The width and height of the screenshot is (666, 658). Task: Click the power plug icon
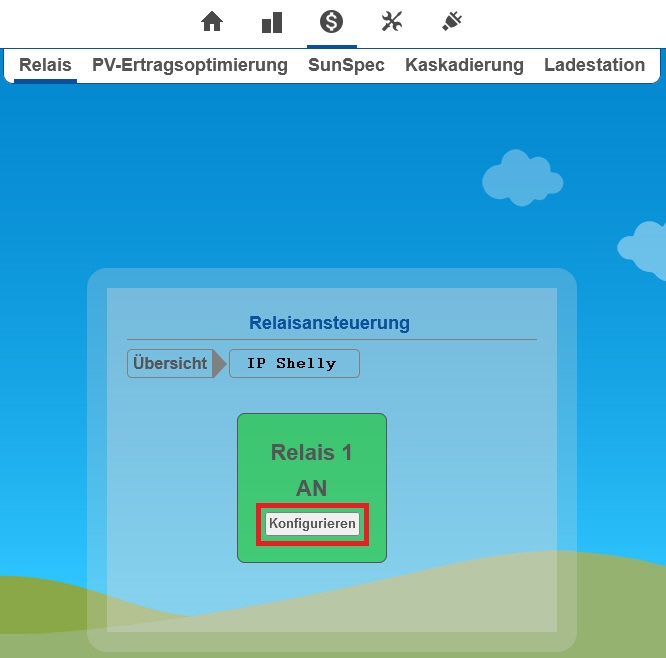[x=451, y=22]
